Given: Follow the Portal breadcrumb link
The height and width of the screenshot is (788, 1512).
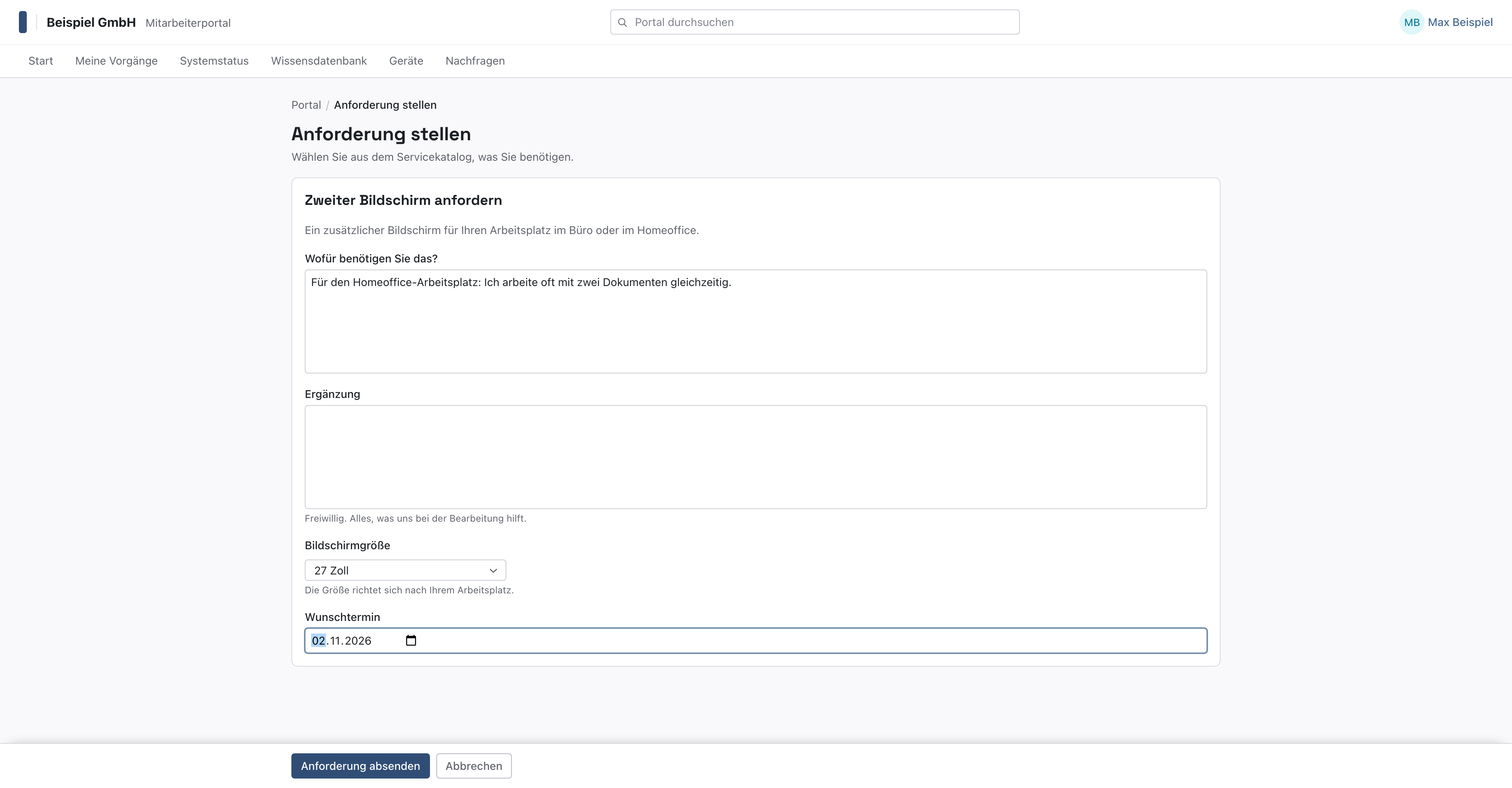Looking at the screenshot, I should pyautogui.click(x=306, y=105).
